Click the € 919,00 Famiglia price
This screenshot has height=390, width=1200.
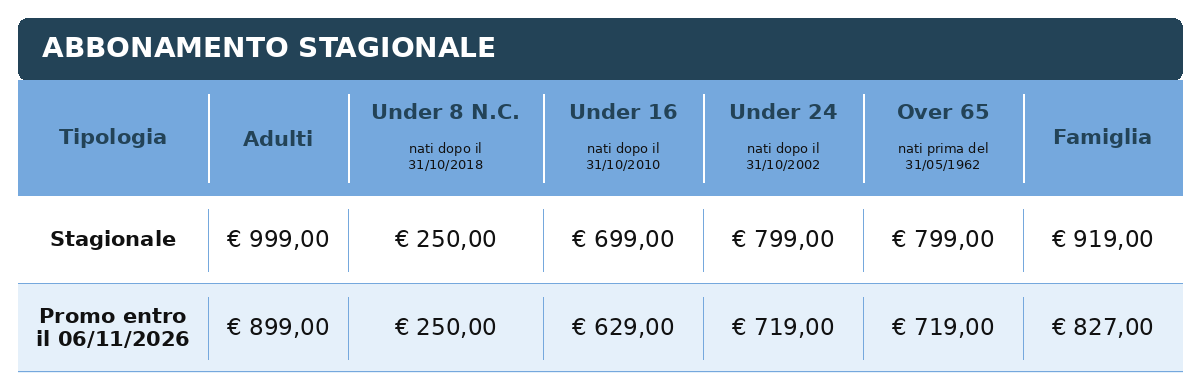(x=1102, y=240)
